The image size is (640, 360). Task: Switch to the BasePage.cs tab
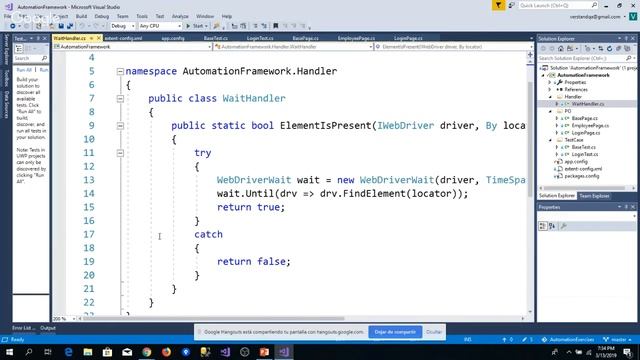[305, 38]
